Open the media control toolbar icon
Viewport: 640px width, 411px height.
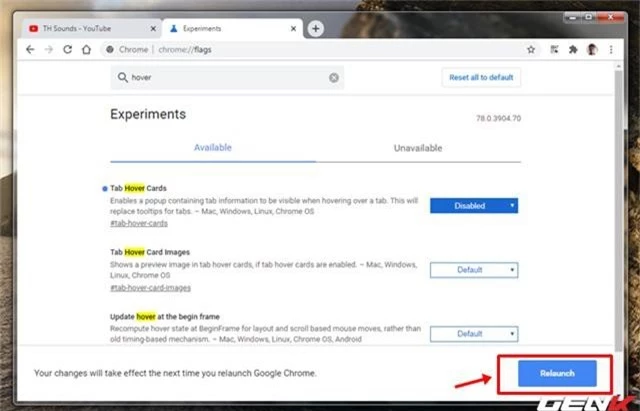(x=554, y=49)
